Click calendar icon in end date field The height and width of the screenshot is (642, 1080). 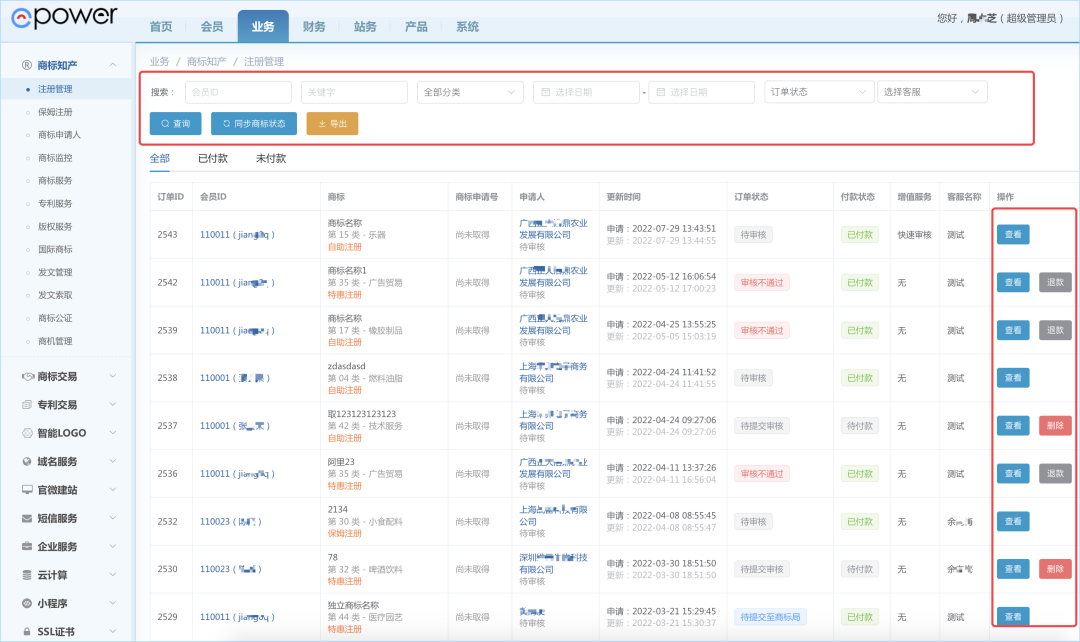661,92
